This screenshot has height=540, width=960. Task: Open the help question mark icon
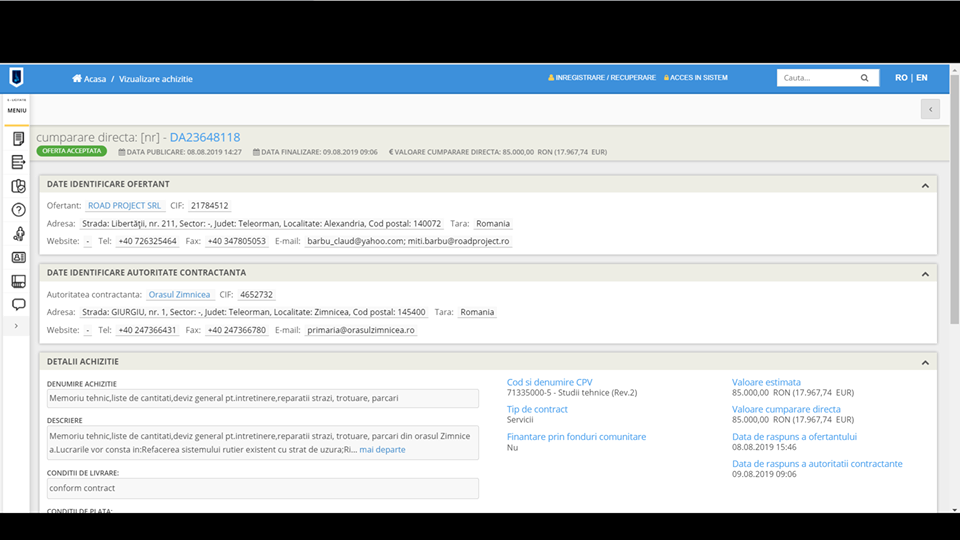18,210
